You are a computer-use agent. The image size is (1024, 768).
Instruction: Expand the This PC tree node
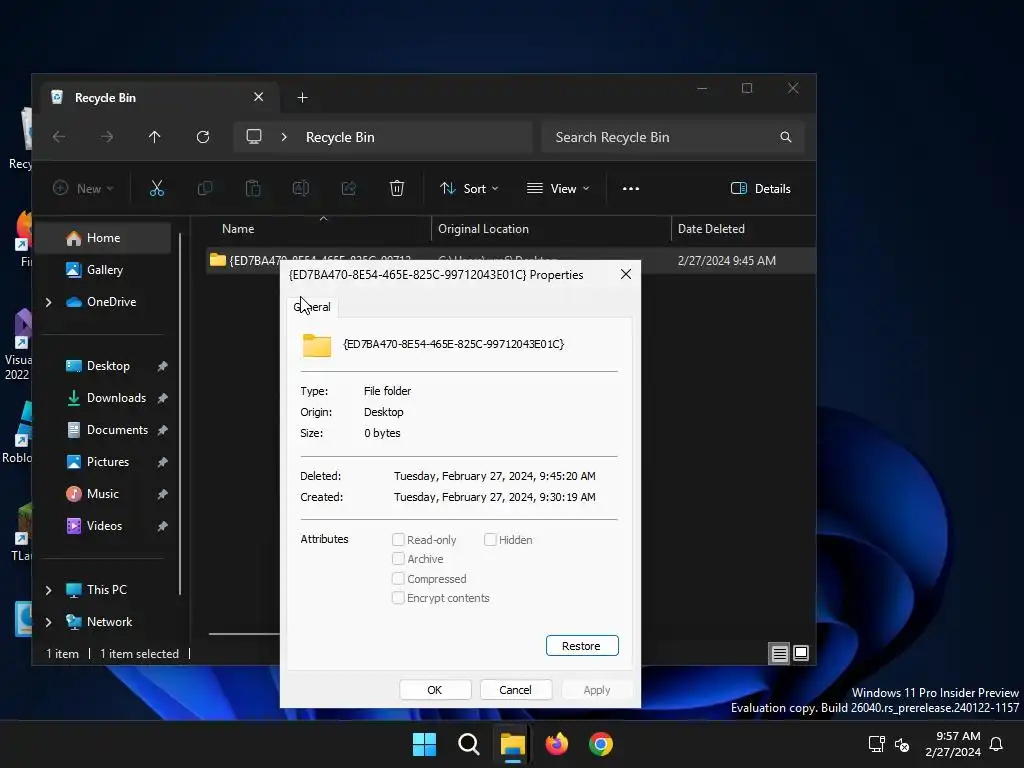point(48,590)
